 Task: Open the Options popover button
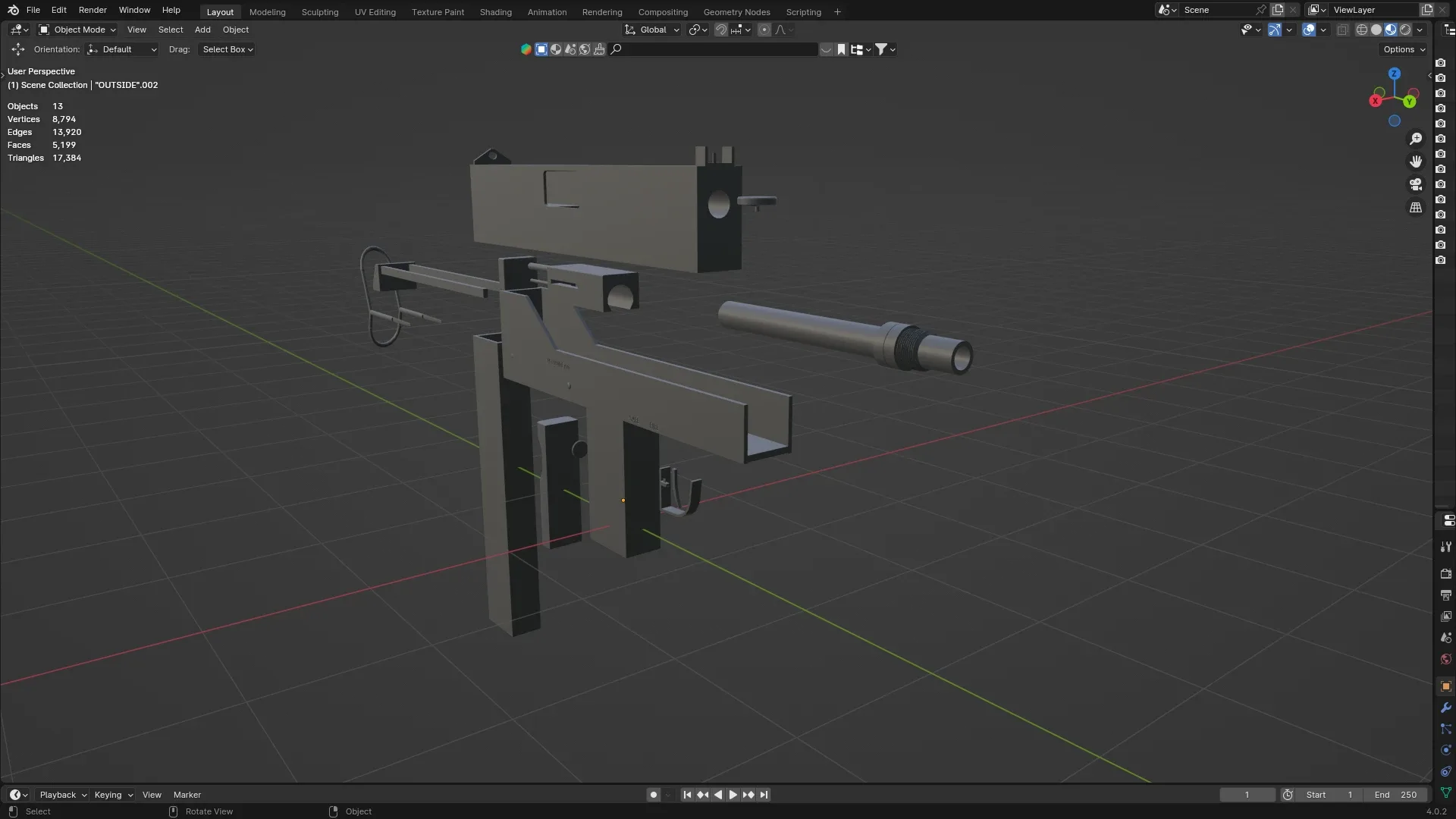coord(1404,49)
